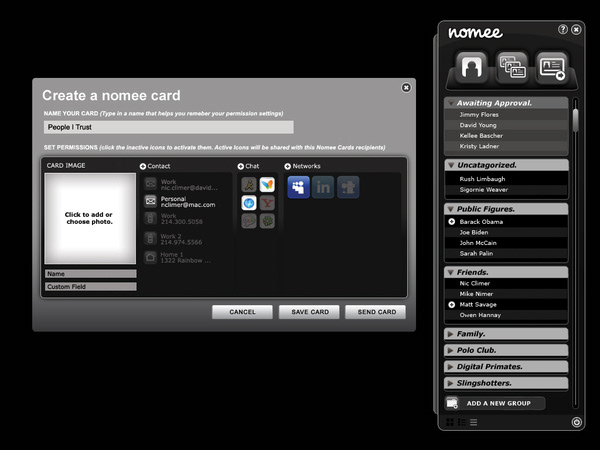This screenshot has width=600, height=450.
Task: Expand the Slingshotters group
Action: click(450, 383)
